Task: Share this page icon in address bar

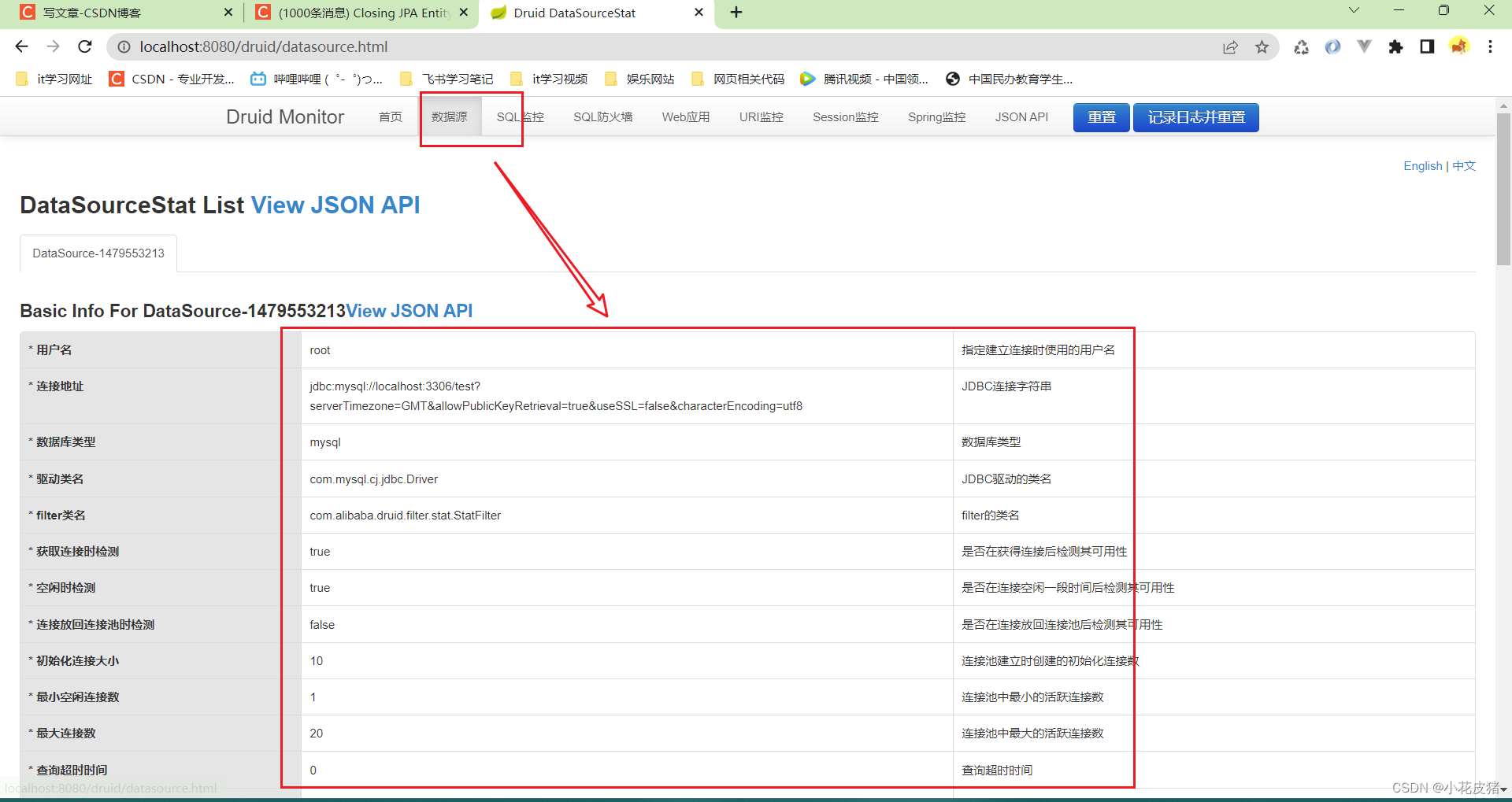Action: [1230, 47]
